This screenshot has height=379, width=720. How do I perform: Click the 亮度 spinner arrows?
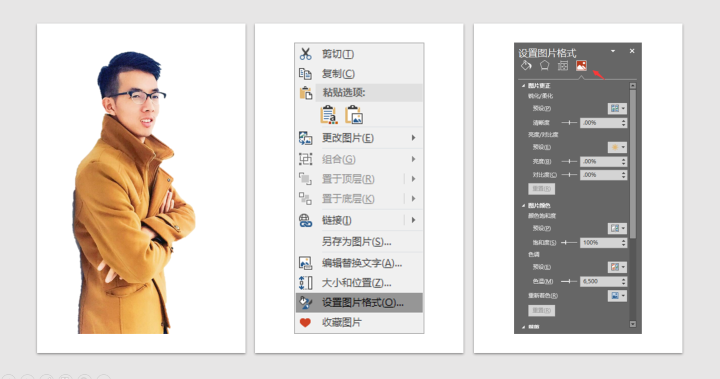624,161
